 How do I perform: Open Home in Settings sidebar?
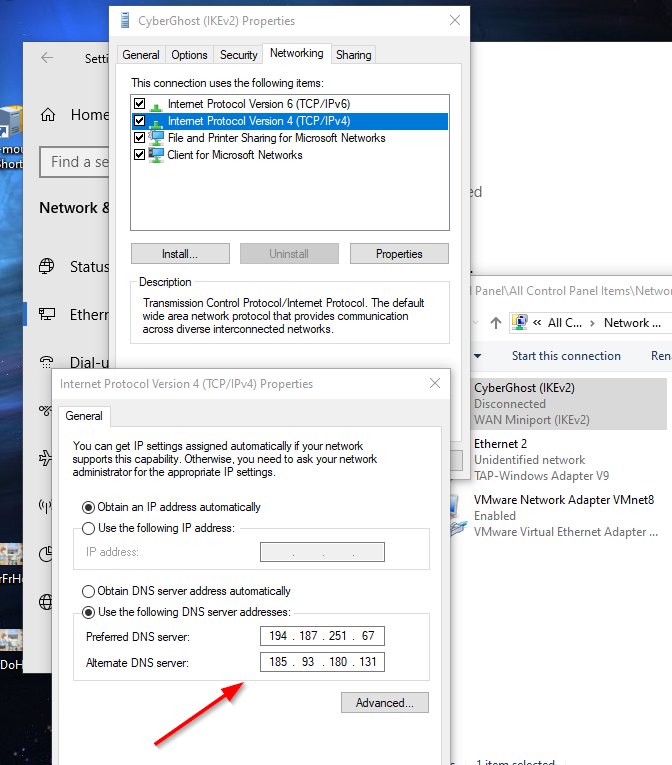pyautogui.click(x=74, y=115)
